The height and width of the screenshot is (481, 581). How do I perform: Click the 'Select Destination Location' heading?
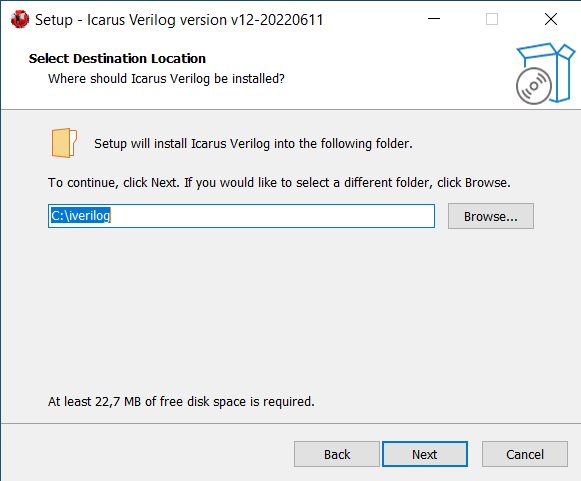pos(117,59)
